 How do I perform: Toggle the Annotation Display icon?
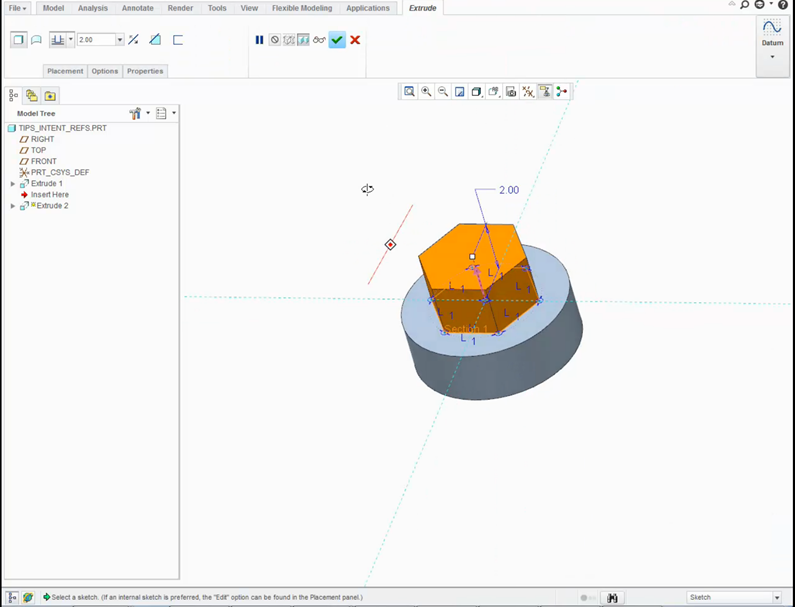coord(545,91)
